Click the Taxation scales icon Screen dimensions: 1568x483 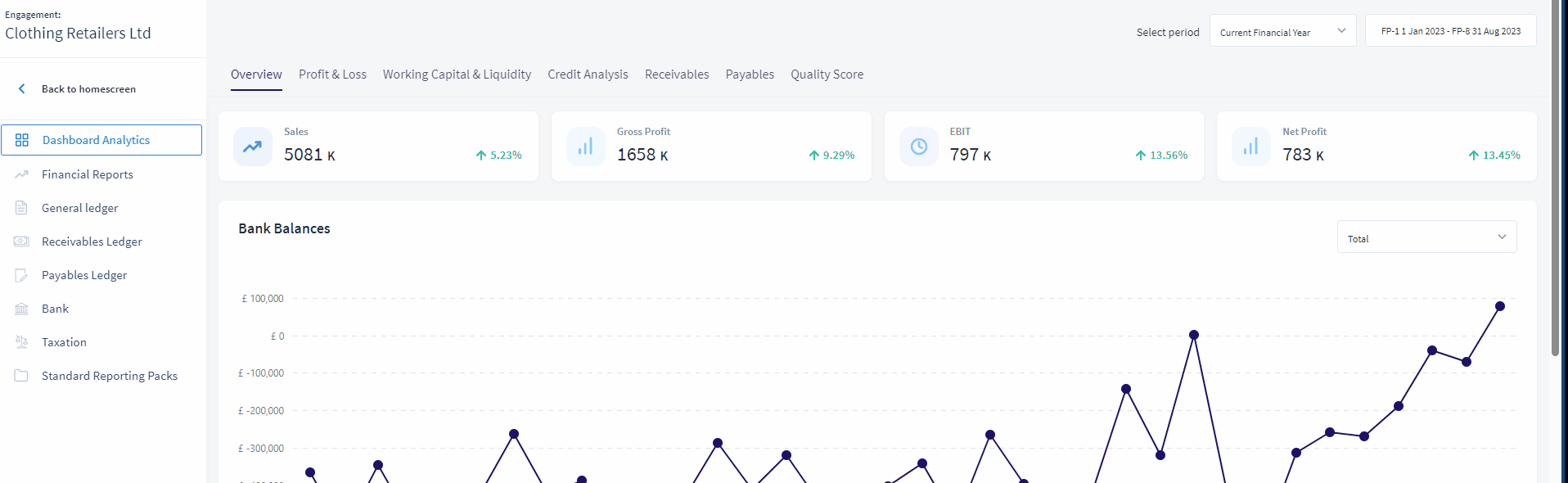[22, 342]
